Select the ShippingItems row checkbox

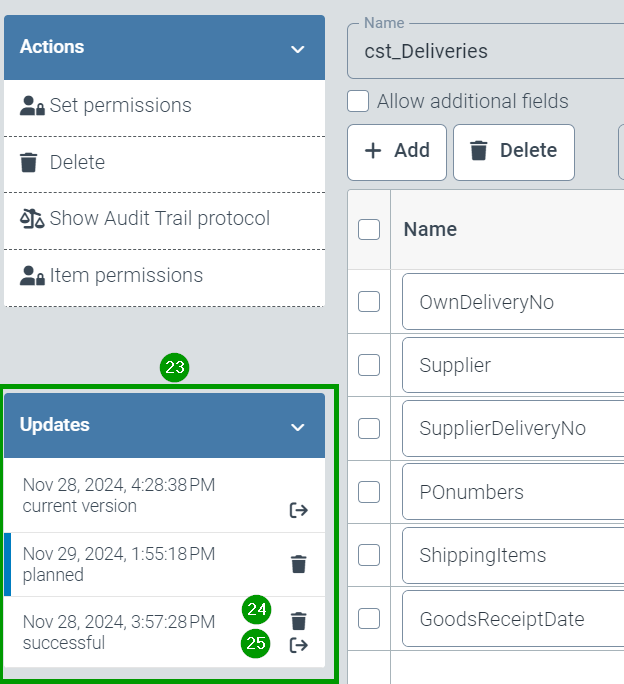pos(369,555)
